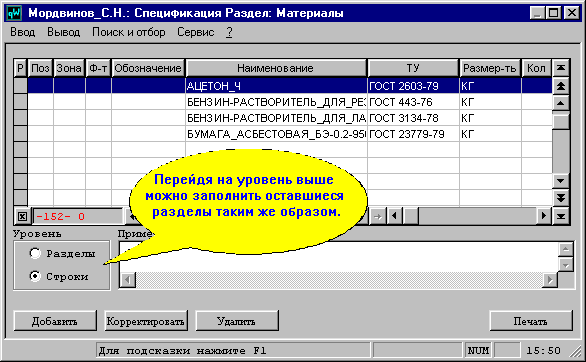Select the БЕНЗИН-РАСТВОРИТЕЛЬ_ДЛЯ_РЕЗ name cell
Viewport: 586px width, 362px height.
pyautogui.click(x=276, y=102)
